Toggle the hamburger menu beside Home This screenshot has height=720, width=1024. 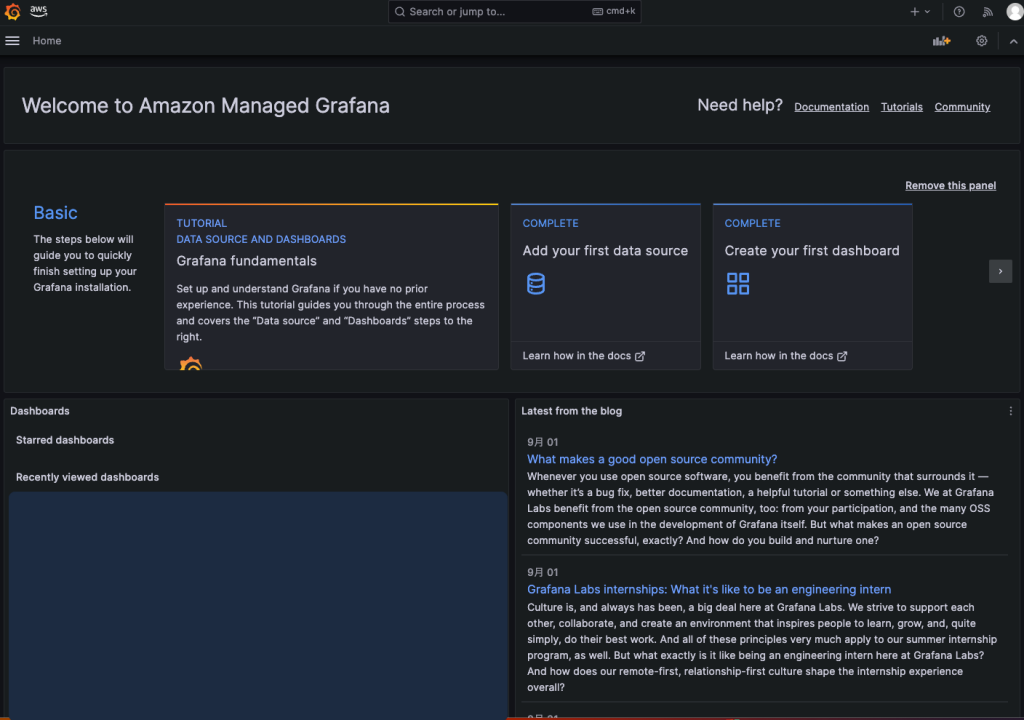click(x=12, y=40)
